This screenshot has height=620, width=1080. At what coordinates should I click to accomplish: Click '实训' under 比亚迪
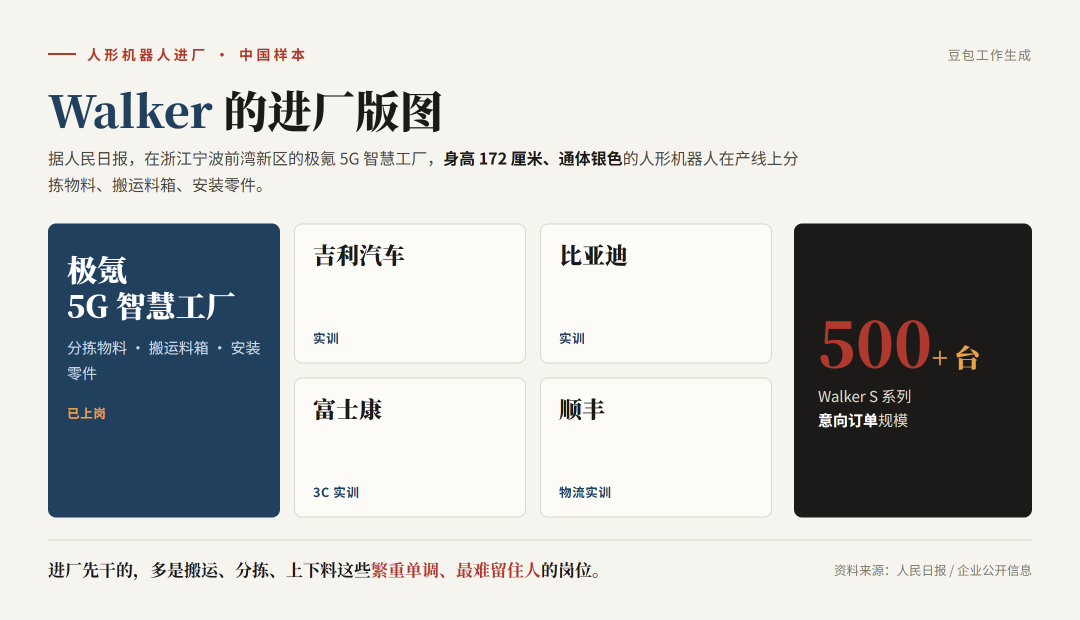pos(572,338)
